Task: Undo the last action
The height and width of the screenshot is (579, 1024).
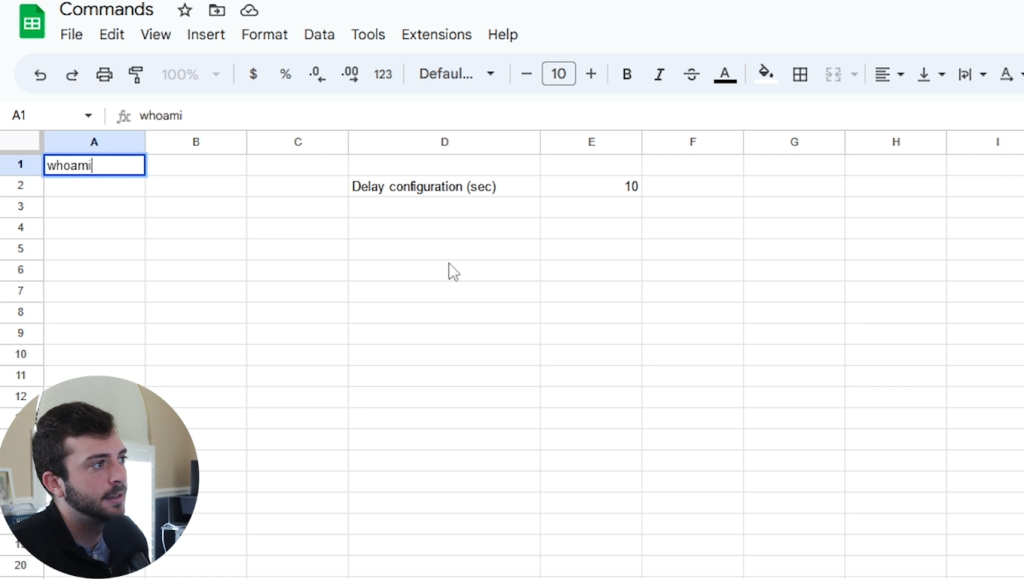Action: point(40,74)
